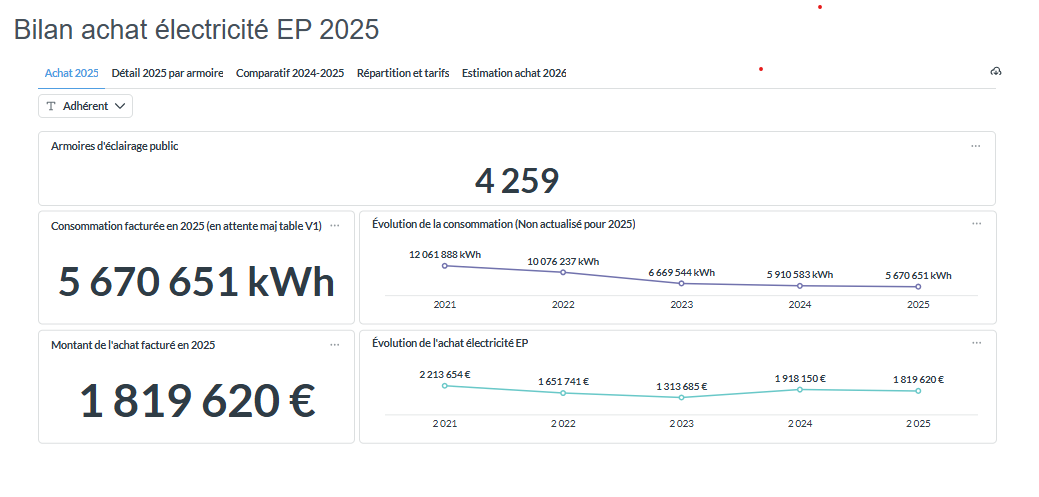Screen dimensions: 1039x497
Task: Open ellipsis menu for Montant de l'achat card
Action: [334, 344]
